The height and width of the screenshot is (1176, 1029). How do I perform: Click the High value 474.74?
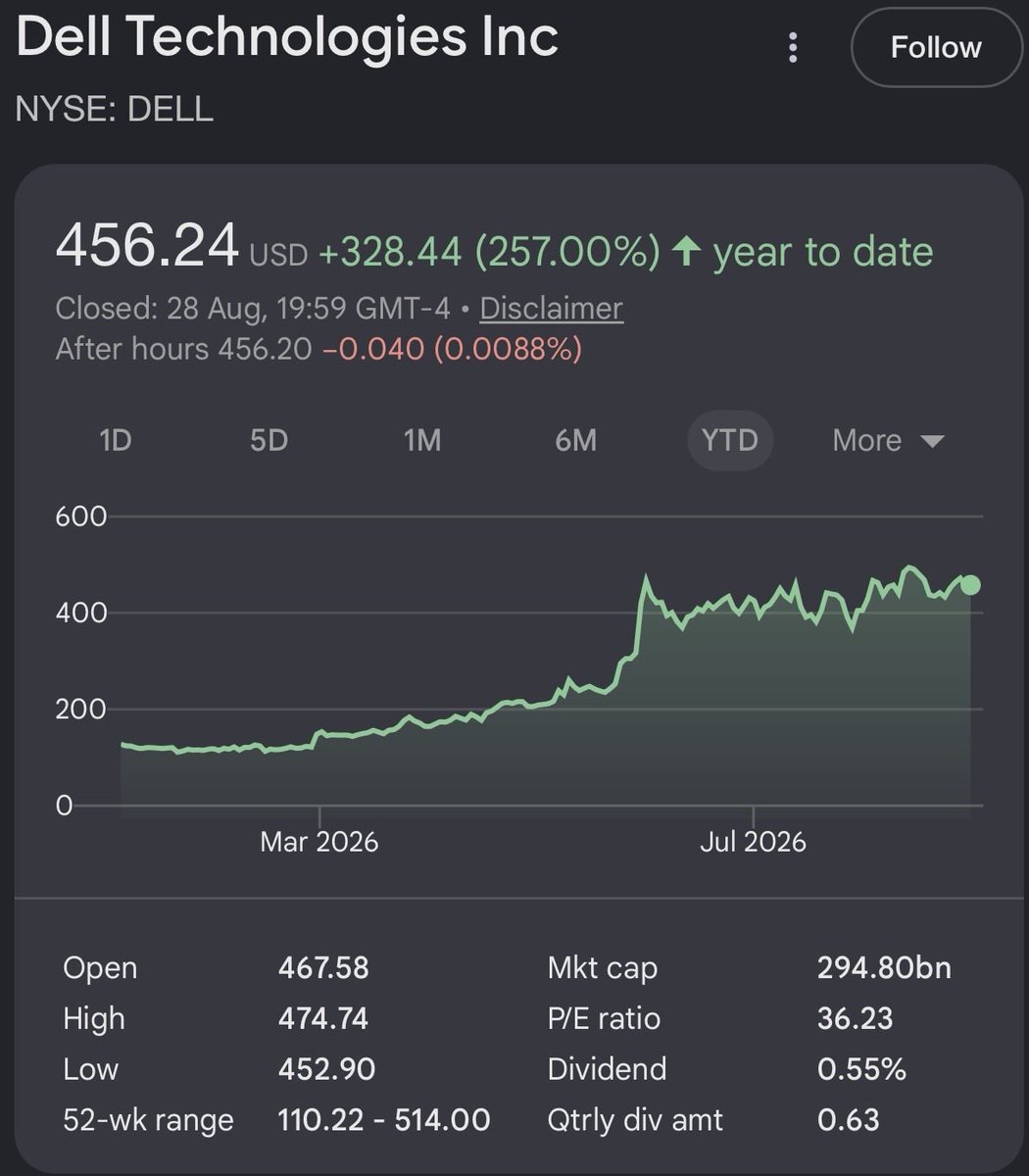click(323, 1019)
